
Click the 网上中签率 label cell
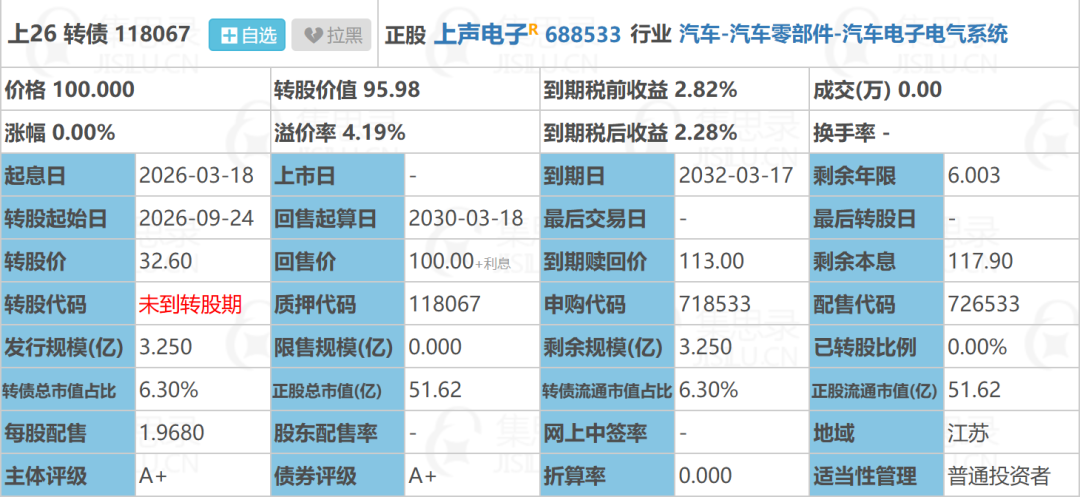(x=608, y=433)
